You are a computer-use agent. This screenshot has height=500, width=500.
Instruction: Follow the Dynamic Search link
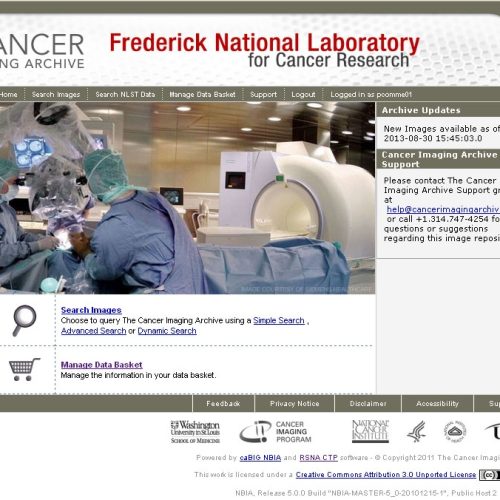(x=167, y=331)
